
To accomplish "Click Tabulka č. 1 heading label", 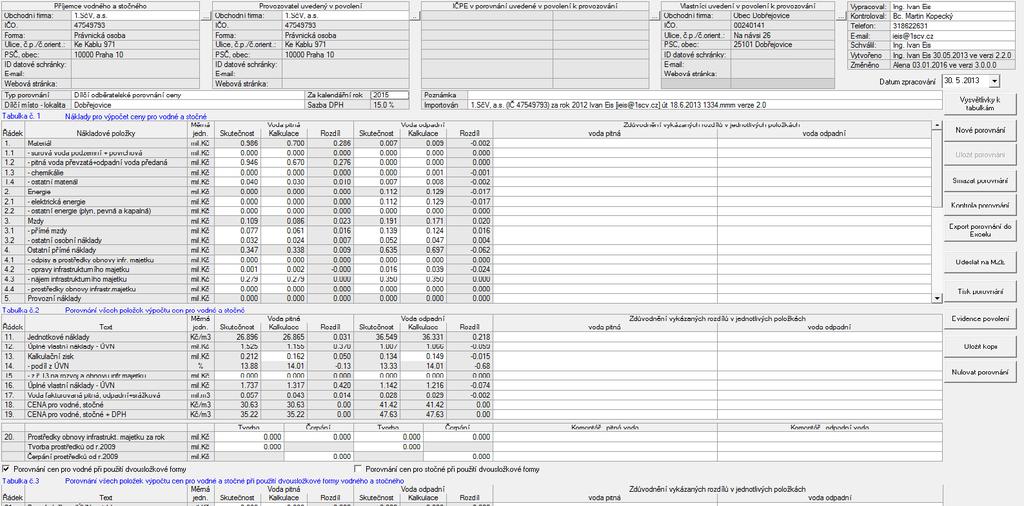I will pyautogui.click(x=22, y=116).
